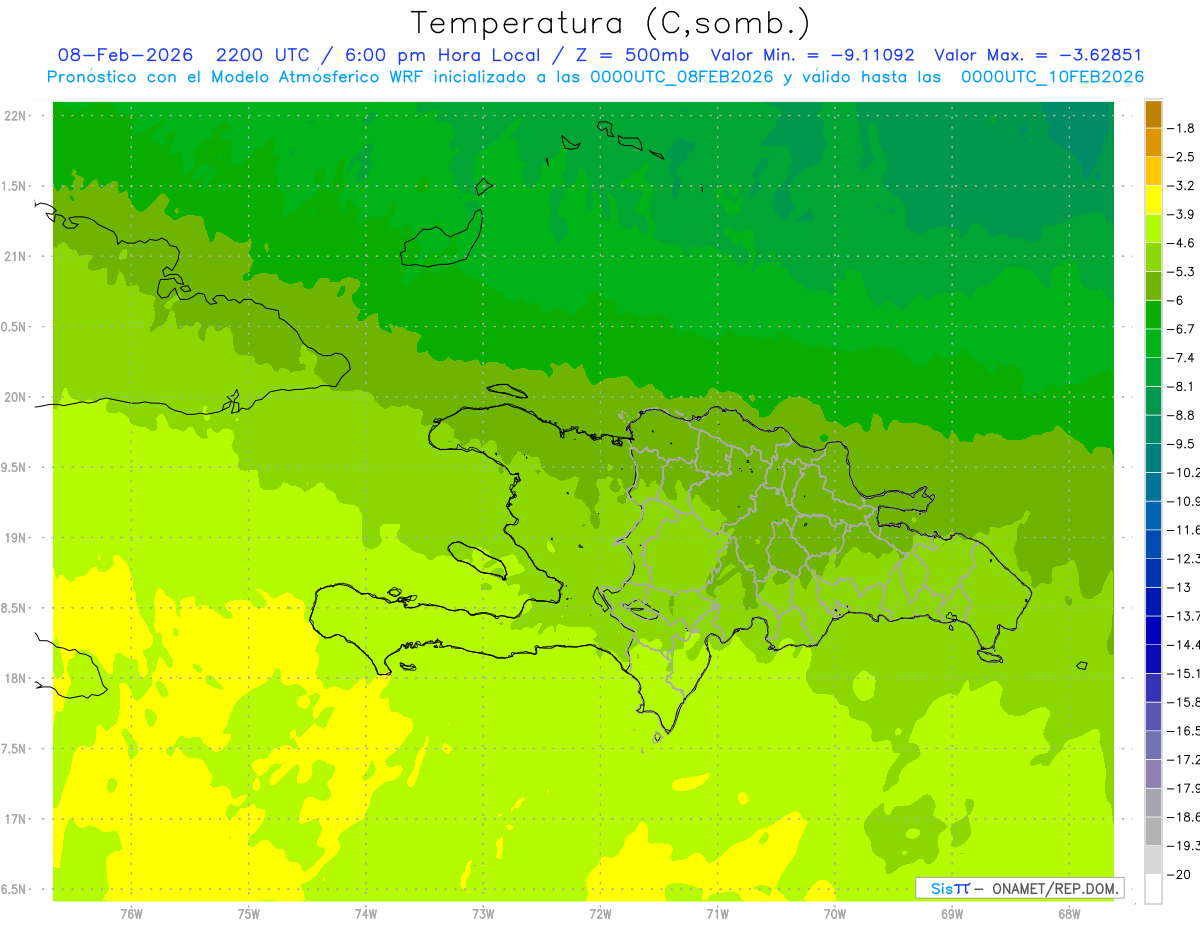This screenshot has width=1200, height=927.
Task: Click the "72W" longitude label
Action: click(x=600, y=913)
